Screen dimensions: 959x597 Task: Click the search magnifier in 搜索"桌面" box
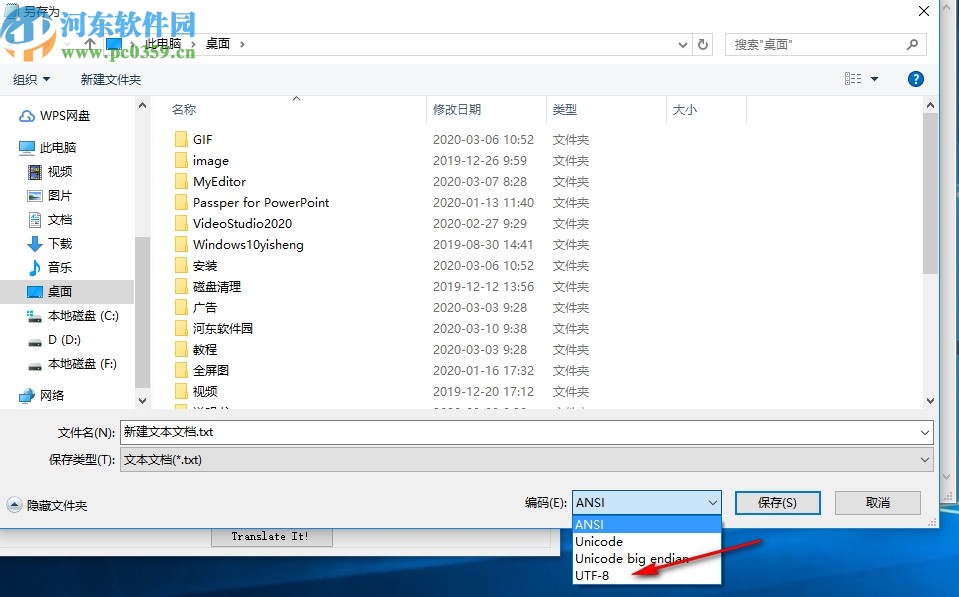coord(909,44)
